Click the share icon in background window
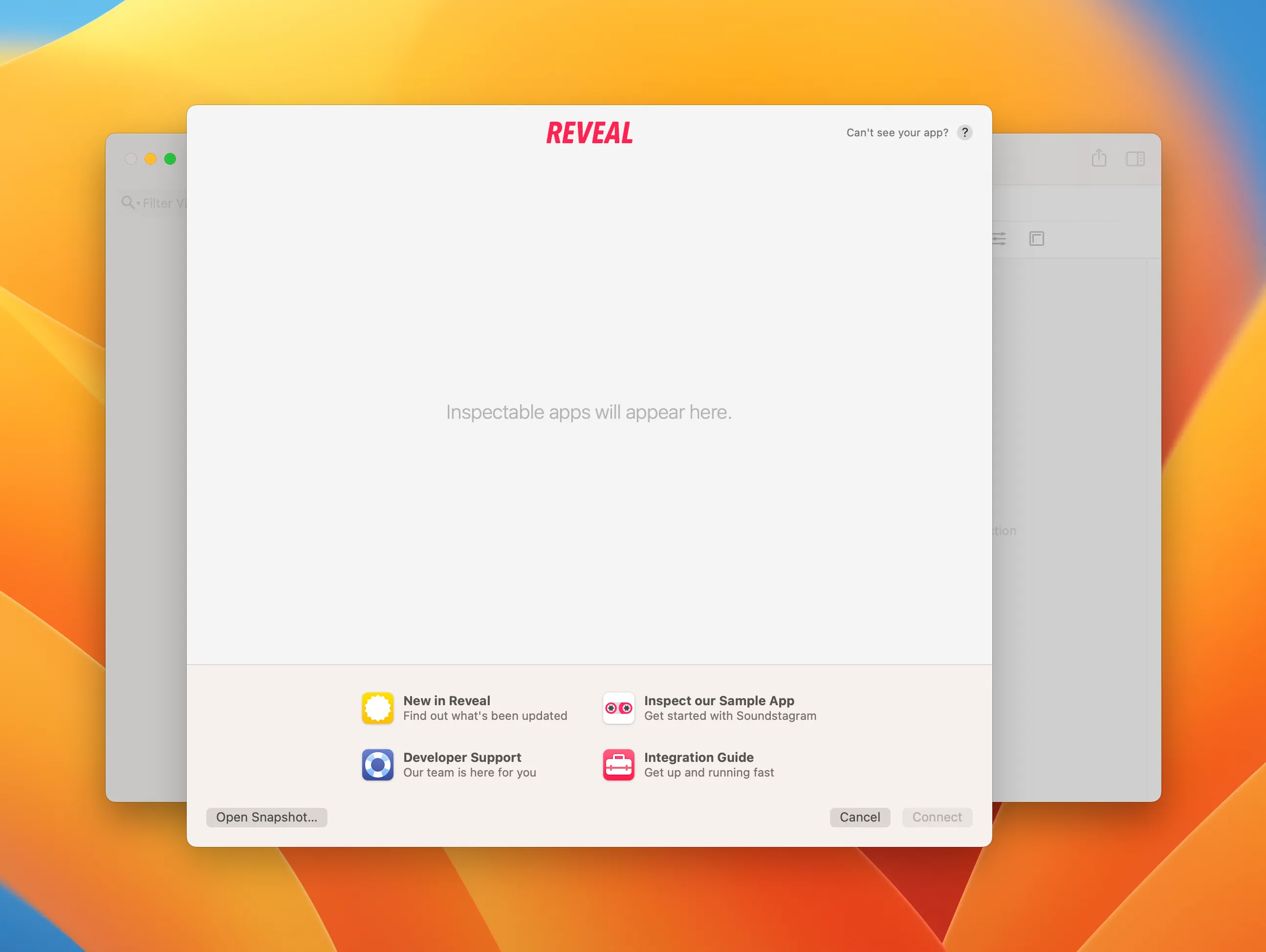 click(x=1099, y=158)
